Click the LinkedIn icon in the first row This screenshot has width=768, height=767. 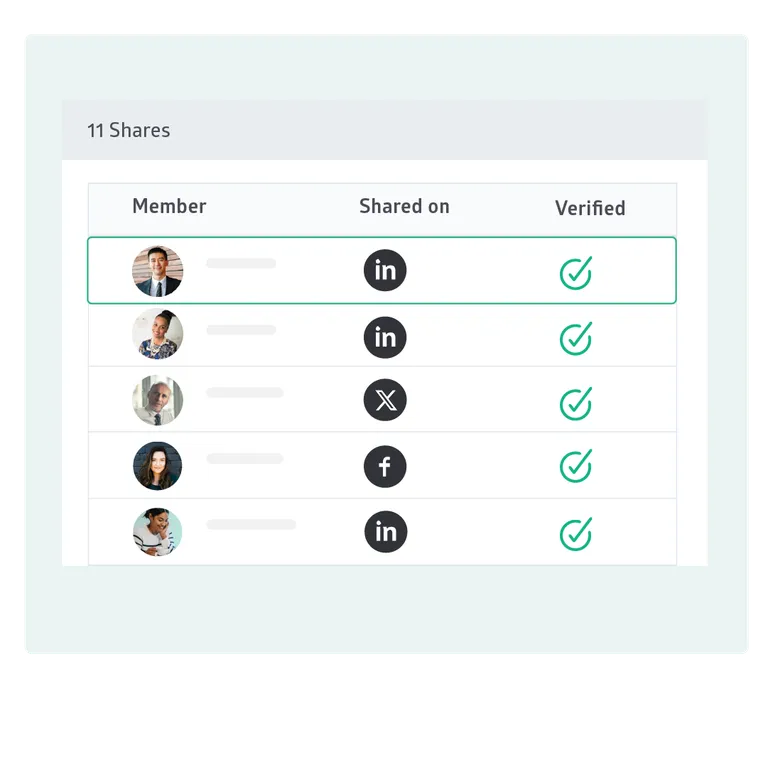tap(385, 270)
